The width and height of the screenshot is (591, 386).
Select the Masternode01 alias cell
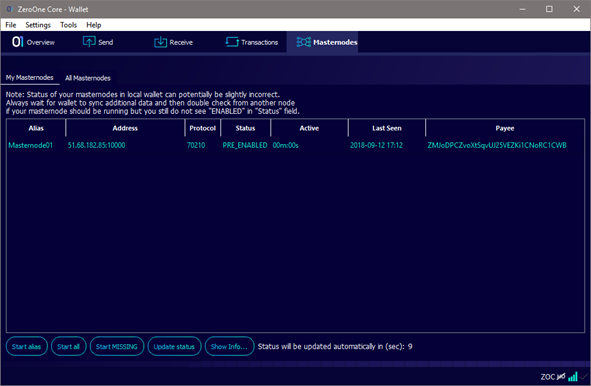31,145
